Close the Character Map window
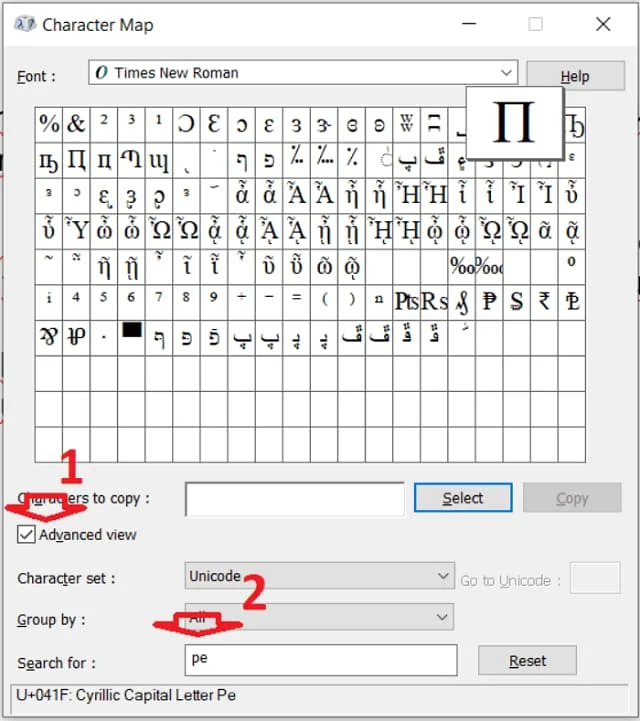The width and height of the screenshot is (640, 721). click(x=603, y=24)
